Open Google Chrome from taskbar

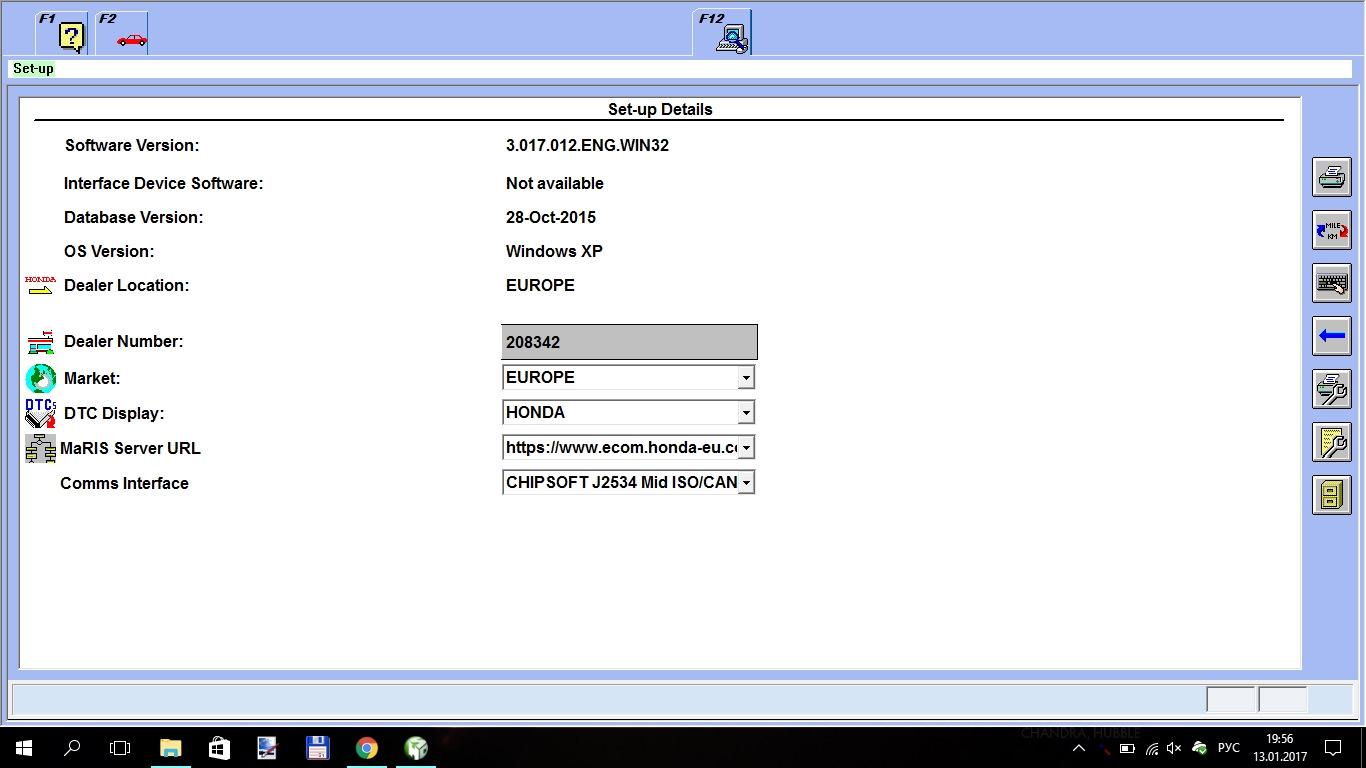tap(367, 748)
